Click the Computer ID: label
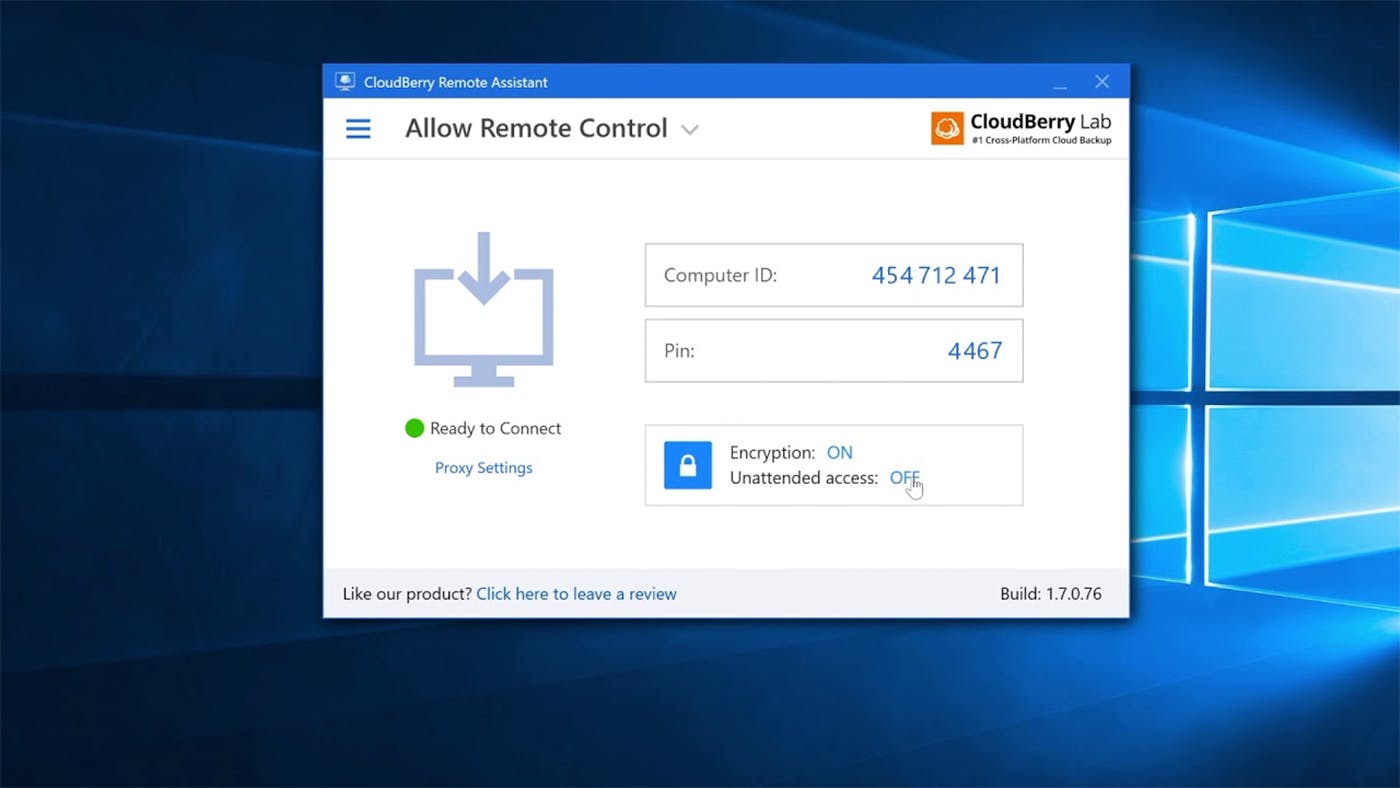The width and height of the screenshot is (1400, 788). click(720, 275)
